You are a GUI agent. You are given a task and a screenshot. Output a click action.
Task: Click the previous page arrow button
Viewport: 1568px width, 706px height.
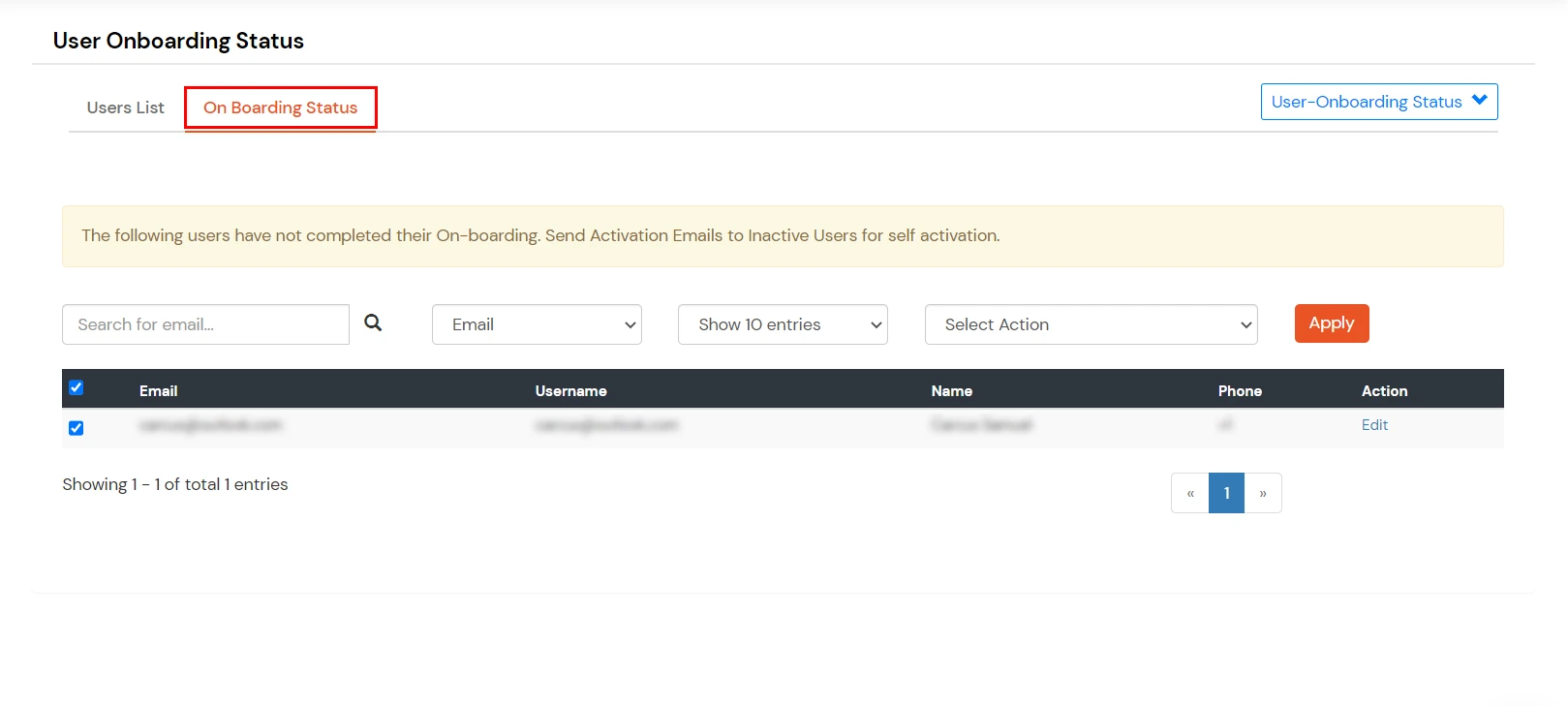pos(1190,493)
